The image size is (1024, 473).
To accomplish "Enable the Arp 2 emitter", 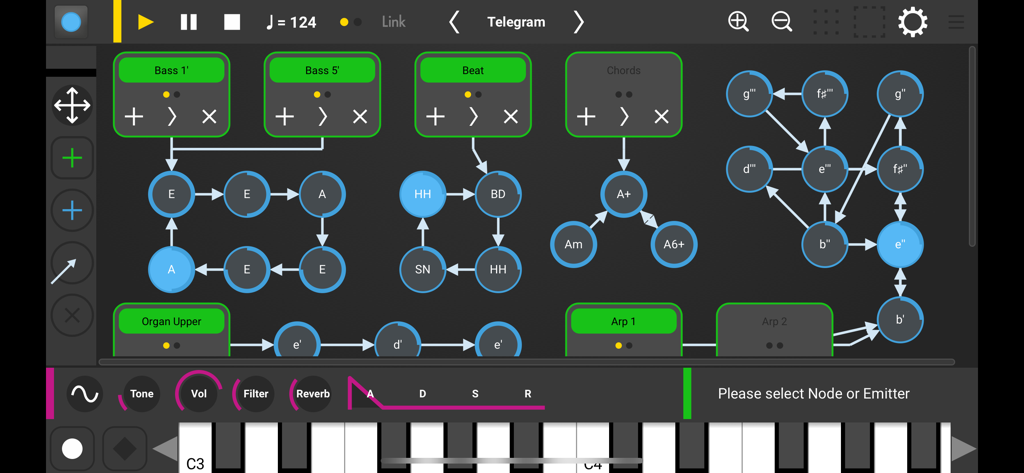I will [775, 321].
